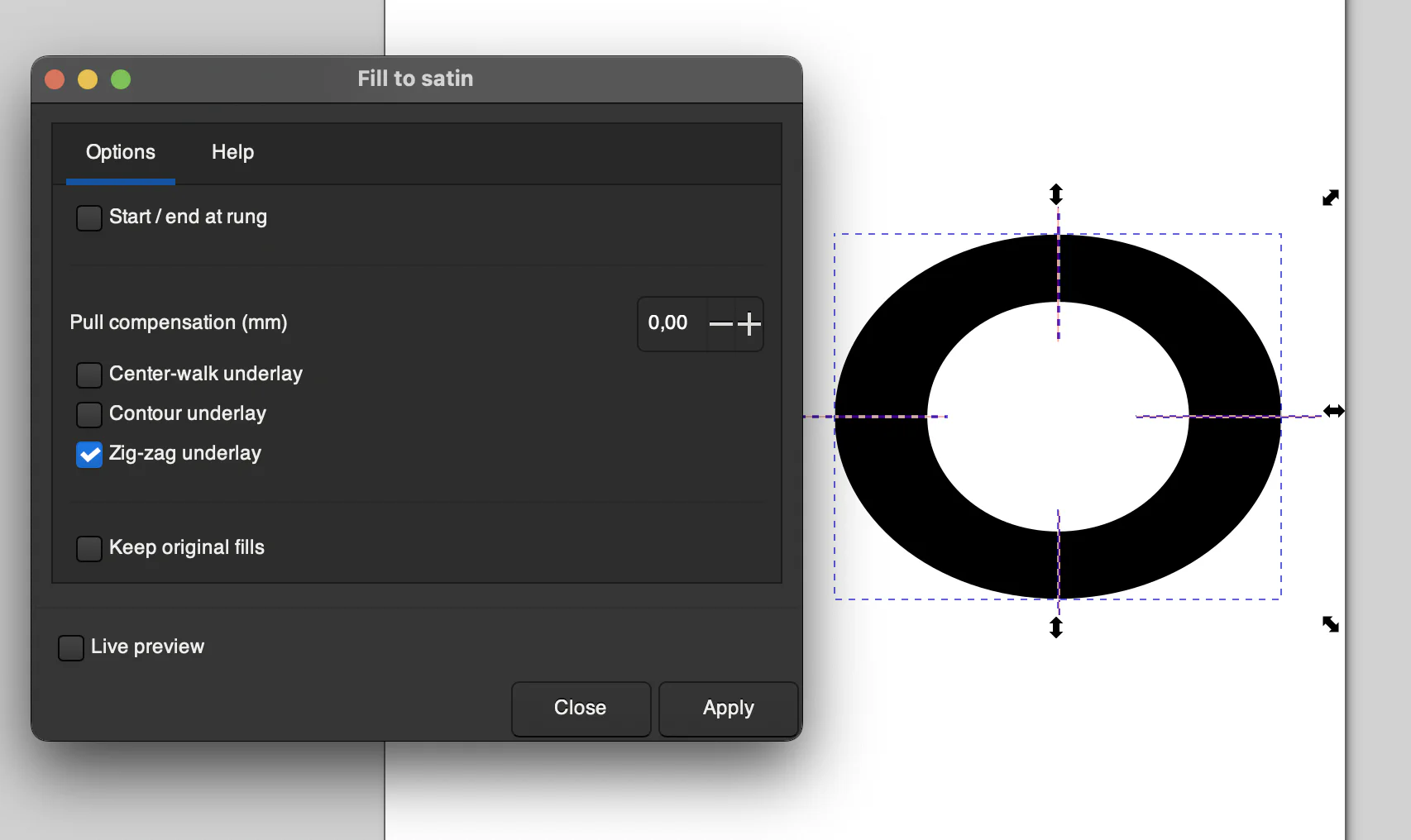Click the Pull compensation (mm) label
The image size is (1411, 840).
click(179, 322)
